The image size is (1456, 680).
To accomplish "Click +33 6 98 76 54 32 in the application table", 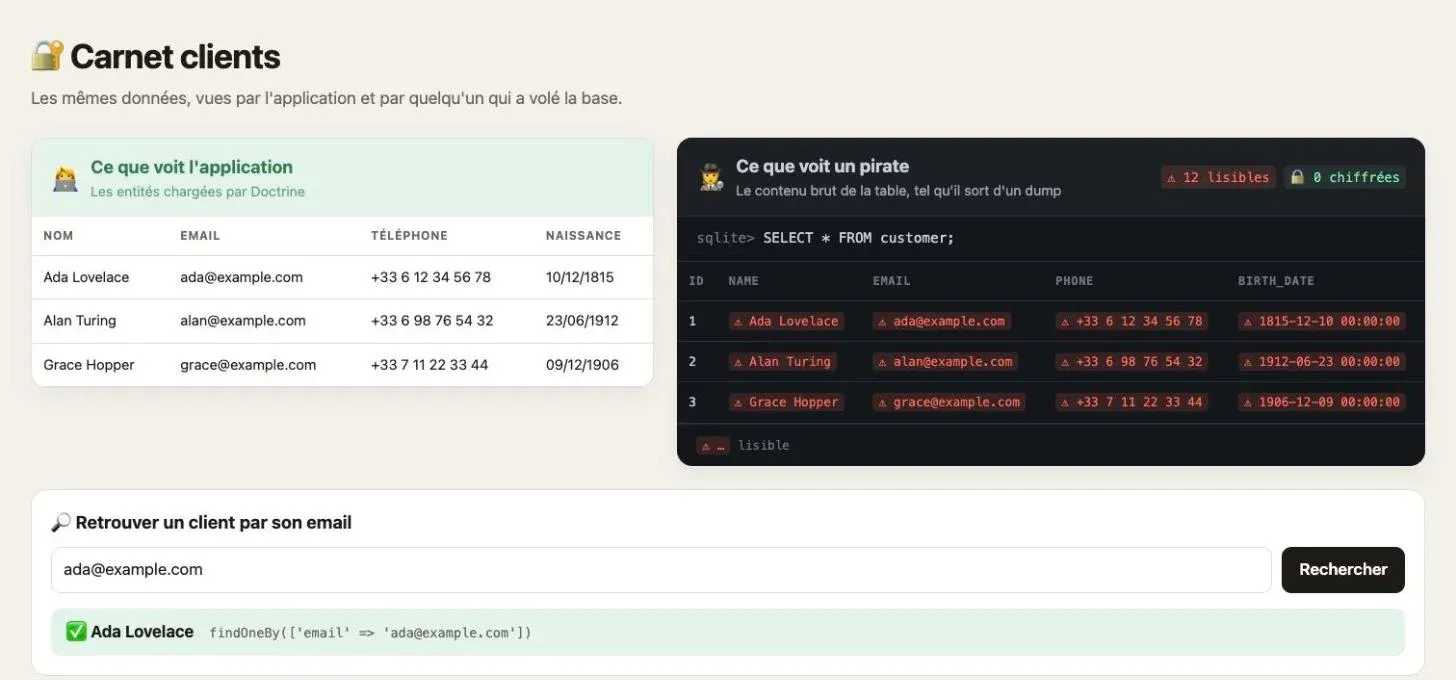I will (x=432, y=321).
